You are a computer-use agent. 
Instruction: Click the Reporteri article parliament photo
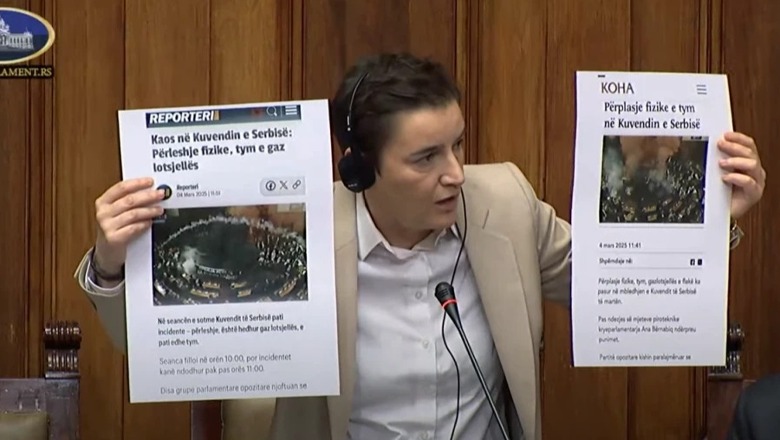pyautogui.click(x=229, y=254)
